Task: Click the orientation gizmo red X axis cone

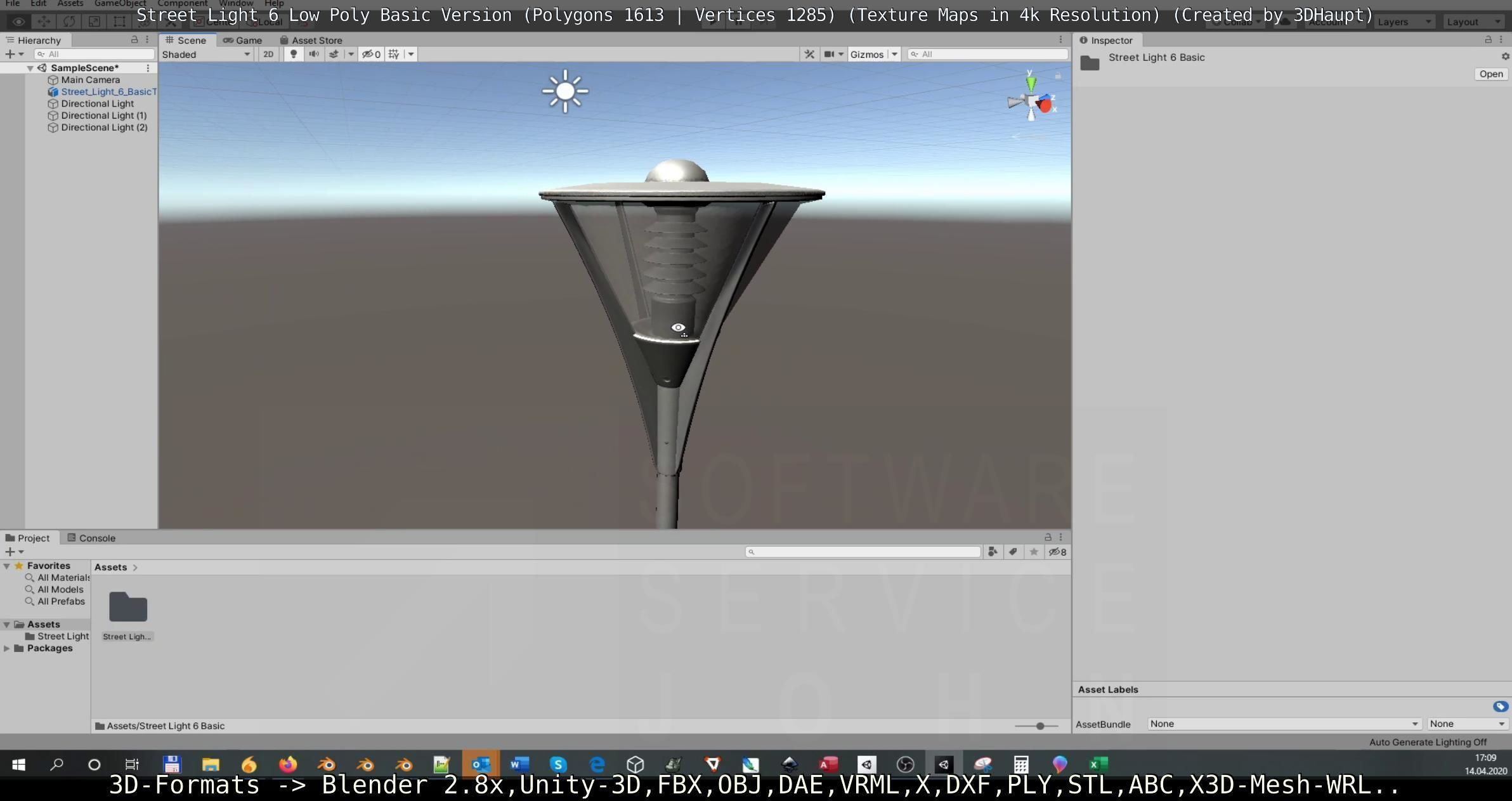Action: (x=1045, y=105)
